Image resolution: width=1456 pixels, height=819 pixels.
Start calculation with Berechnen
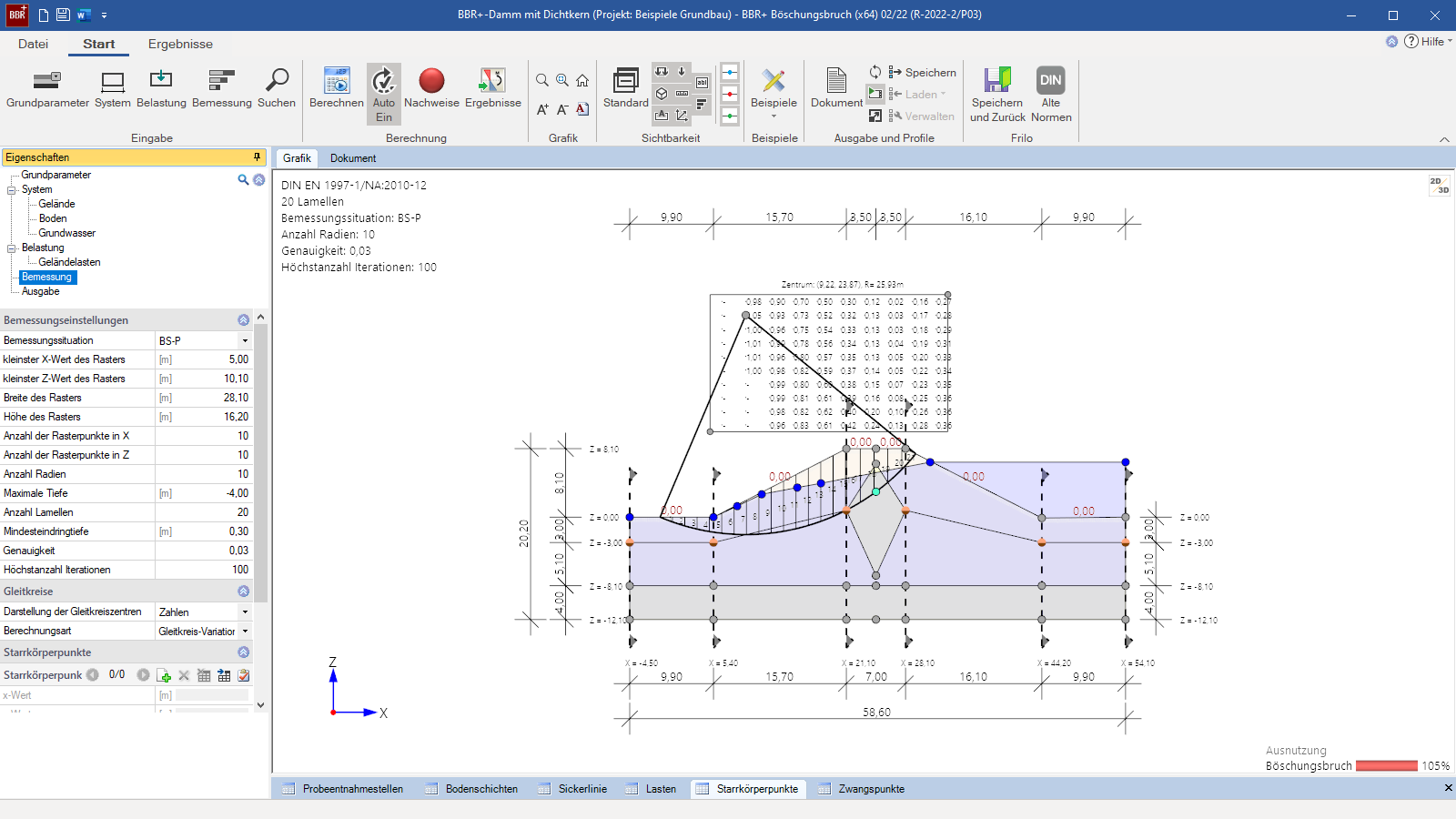tap(337, 89)
